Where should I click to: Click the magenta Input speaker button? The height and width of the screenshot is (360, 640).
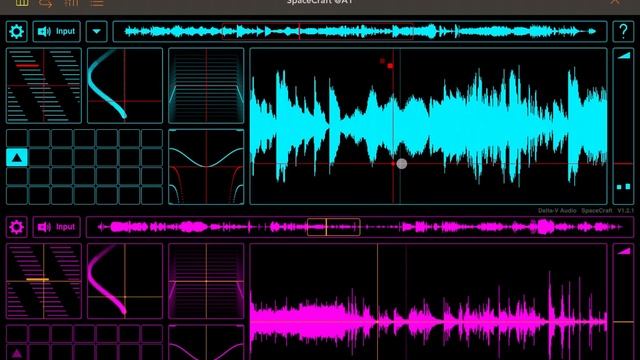(x=56, y=227)
